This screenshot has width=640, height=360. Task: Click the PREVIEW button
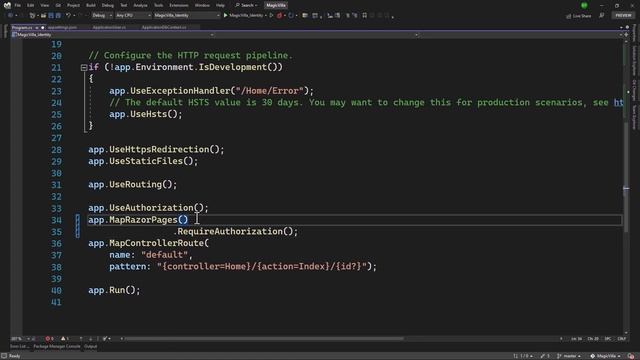click(x=623, y=16)
